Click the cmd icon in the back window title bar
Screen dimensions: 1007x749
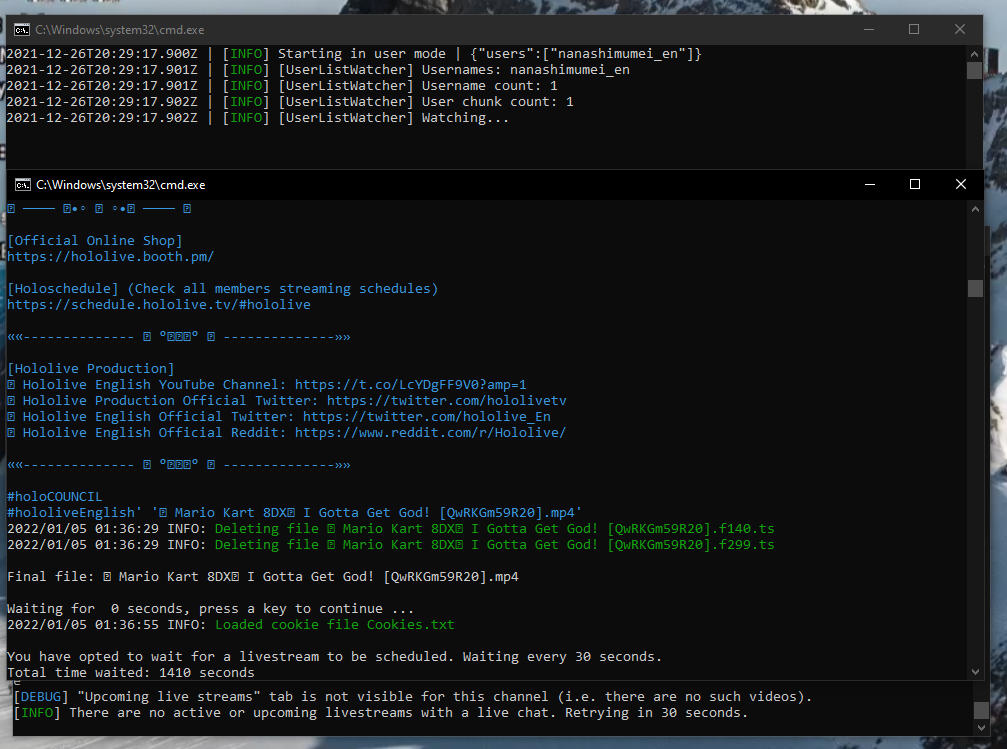(22, 30)
